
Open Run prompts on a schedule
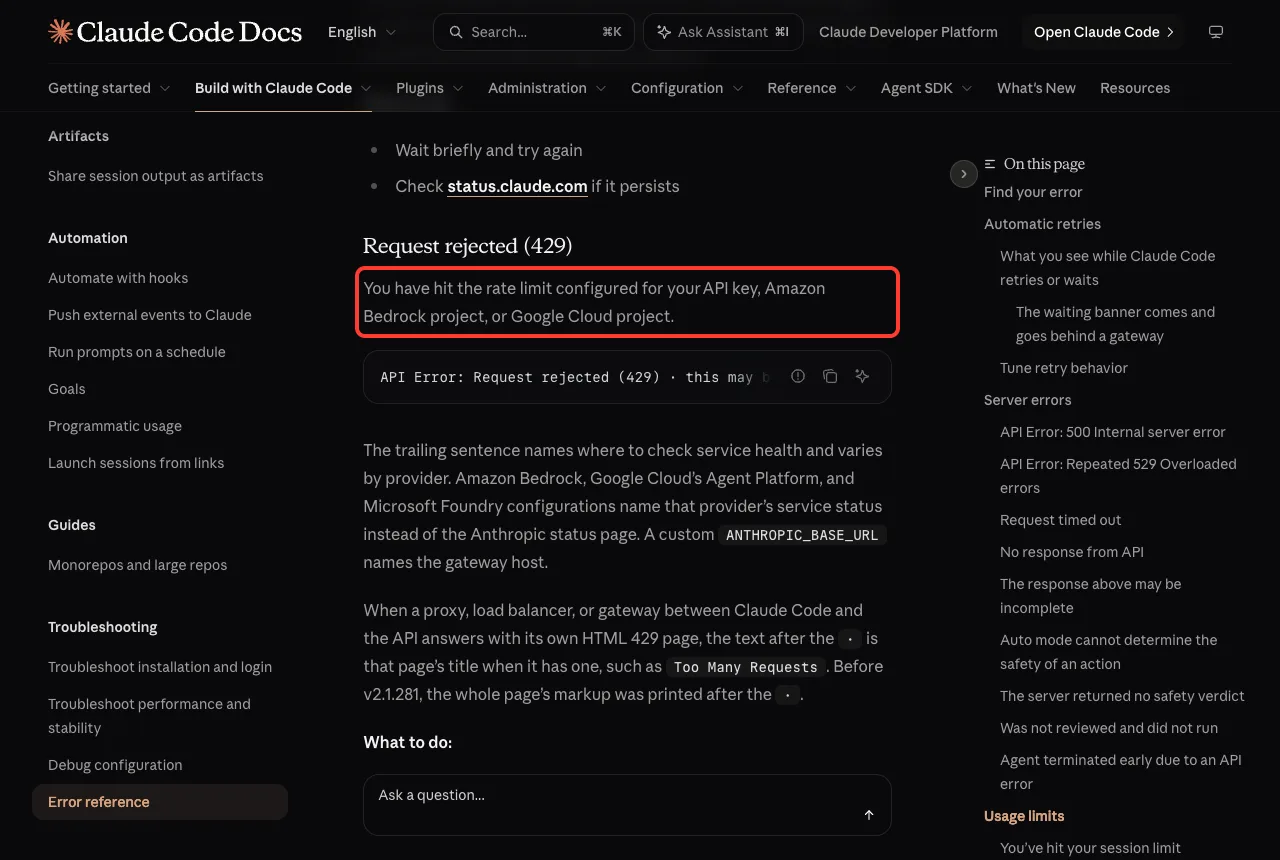click(137, 352)
